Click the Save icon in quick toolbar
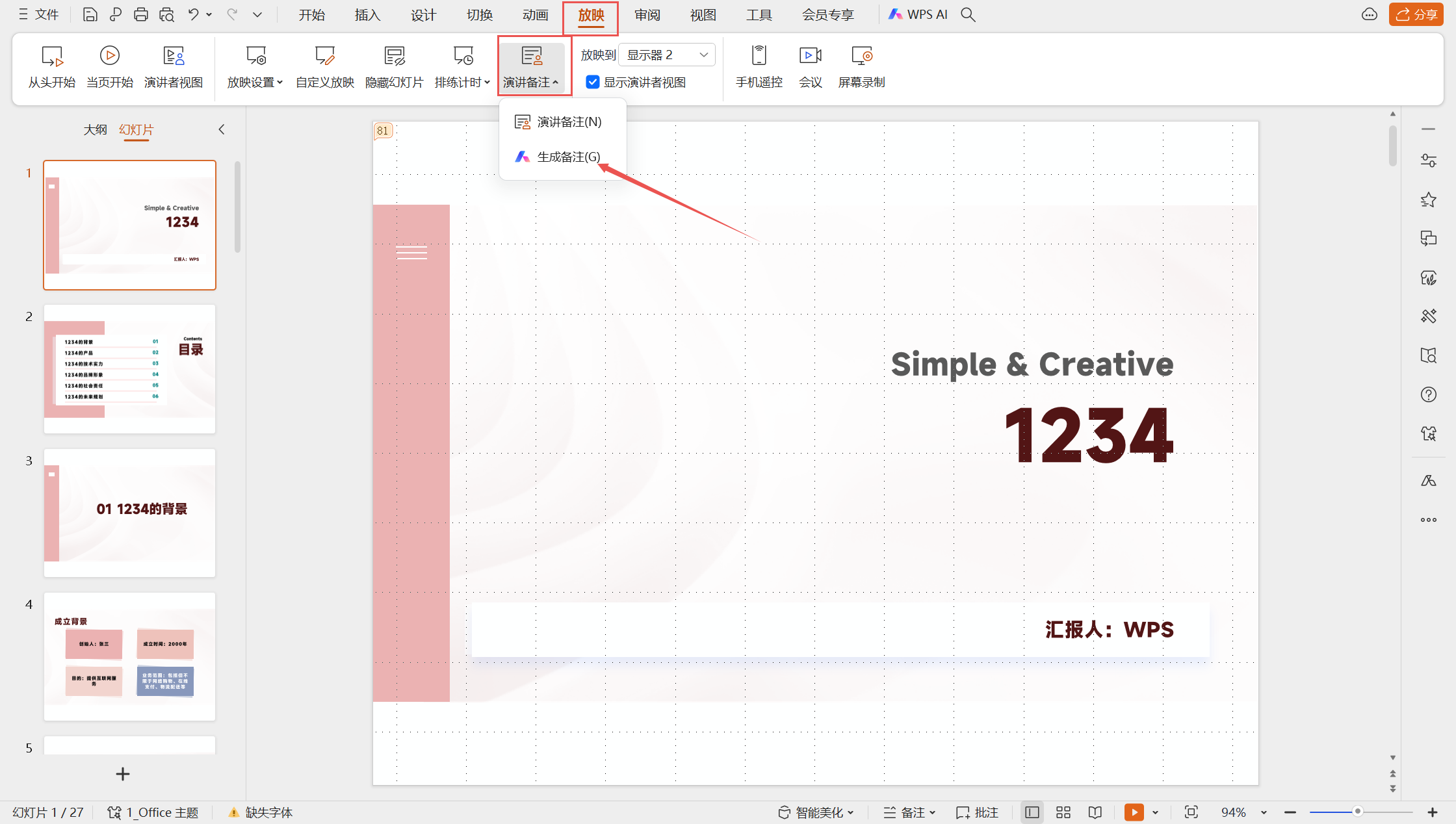 (90, 14)
